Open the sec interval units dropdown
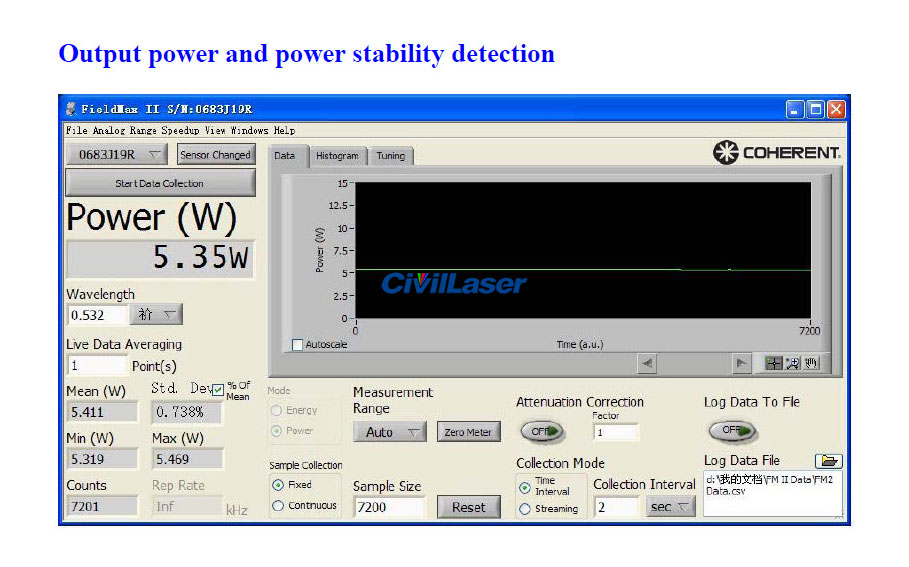Viewport: 909px width, 567px height. tap(670, 507)
